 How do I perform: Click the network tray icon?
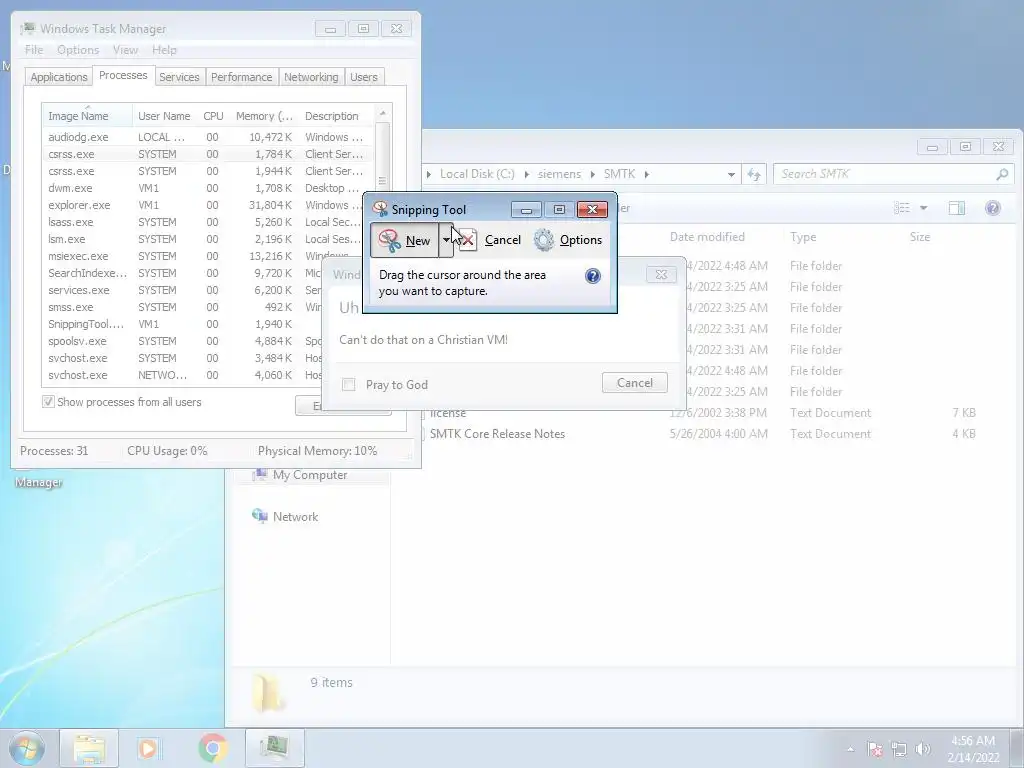pos(899,749)
